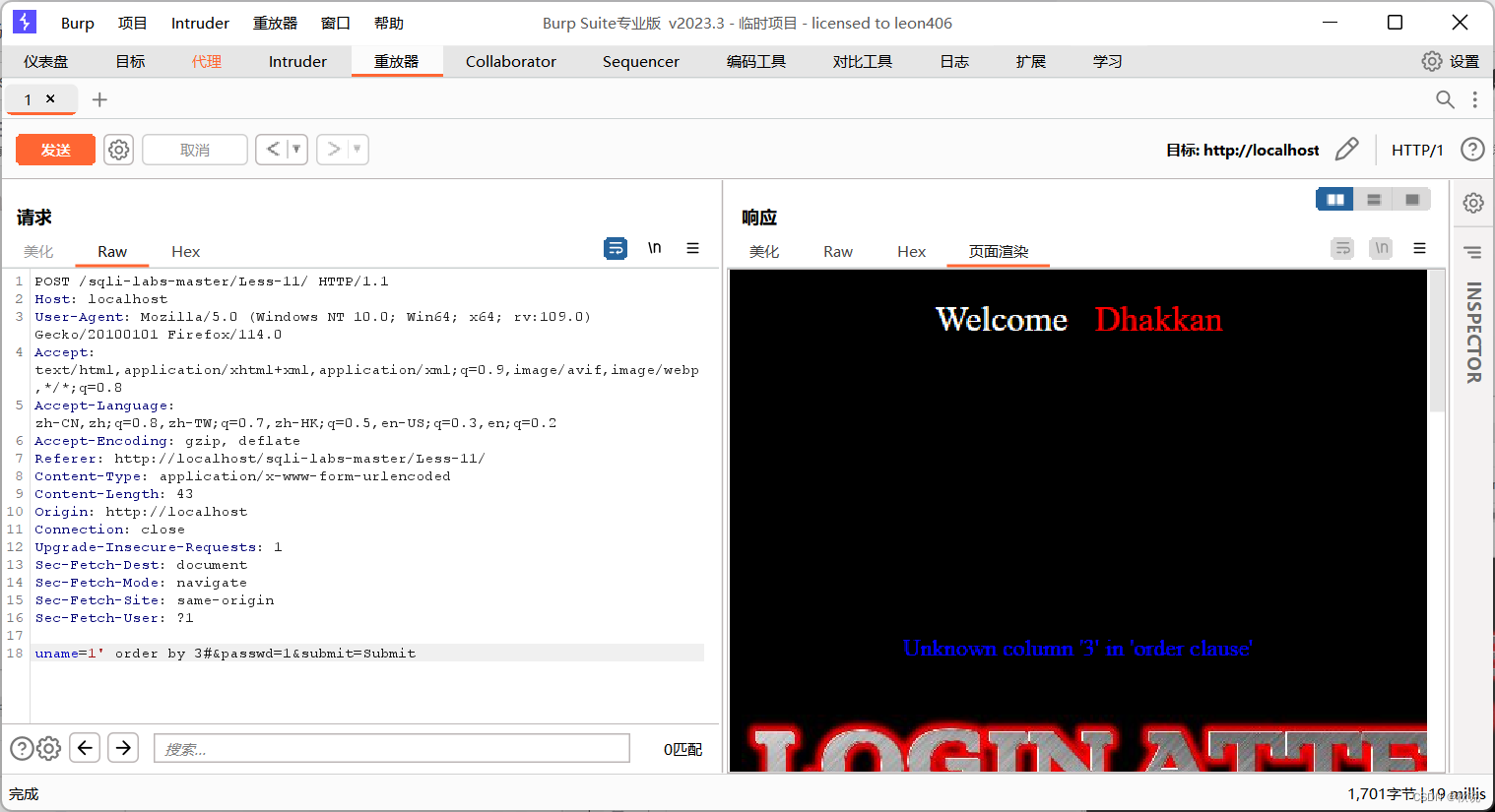The width and height of the screenshot is (1495, 812).
Task: Close Repeater tab 1
Action: click(50, 98)
